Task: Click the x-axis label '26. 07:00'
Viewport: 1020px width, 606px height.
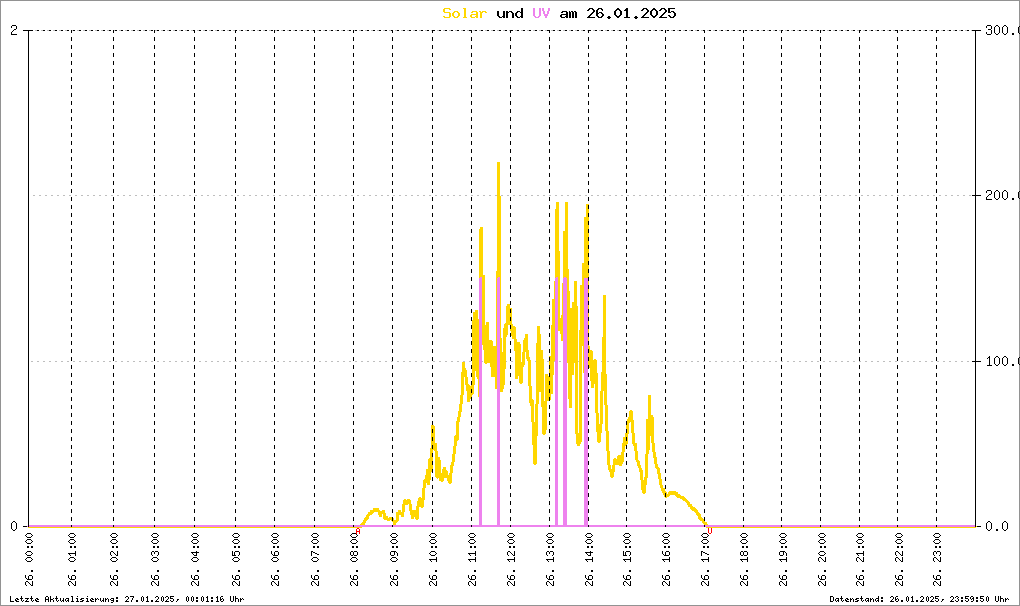Action: tap(315, 560)
